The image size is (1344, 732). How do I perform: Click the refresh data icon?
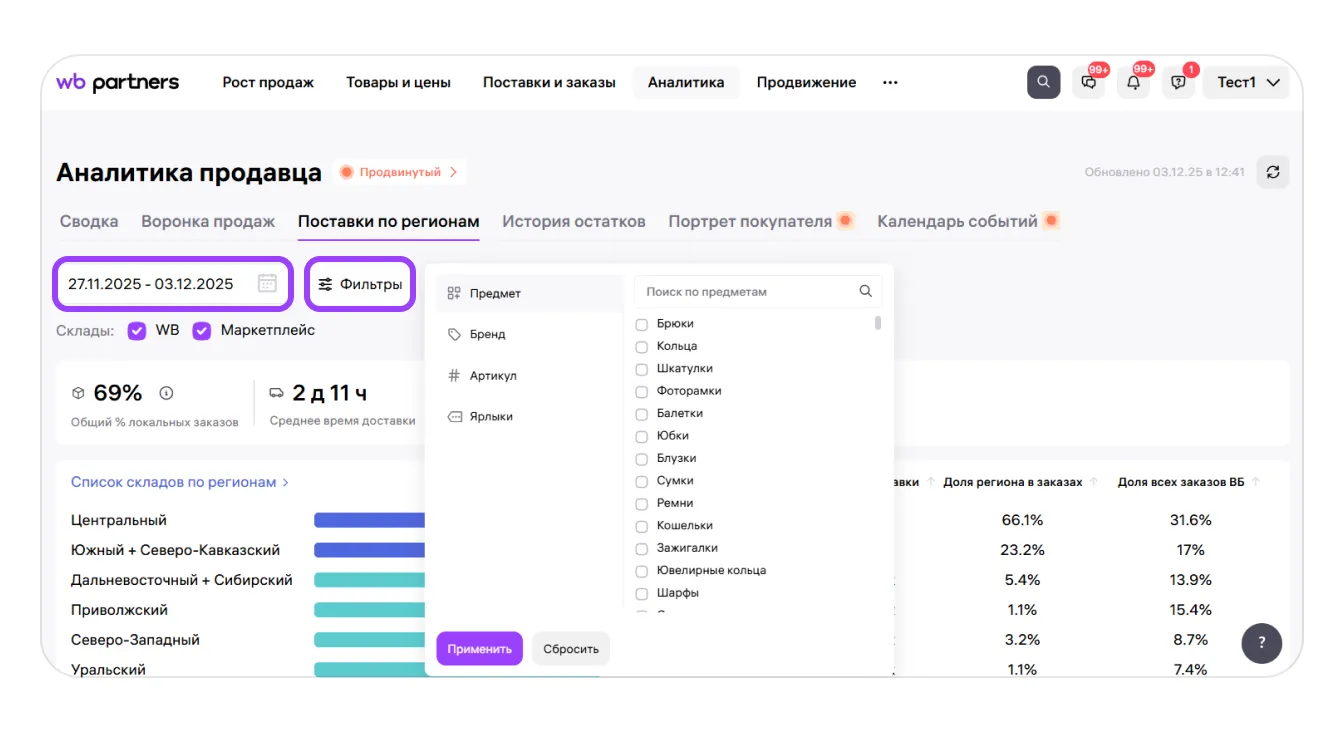[x=1273, y=172]
